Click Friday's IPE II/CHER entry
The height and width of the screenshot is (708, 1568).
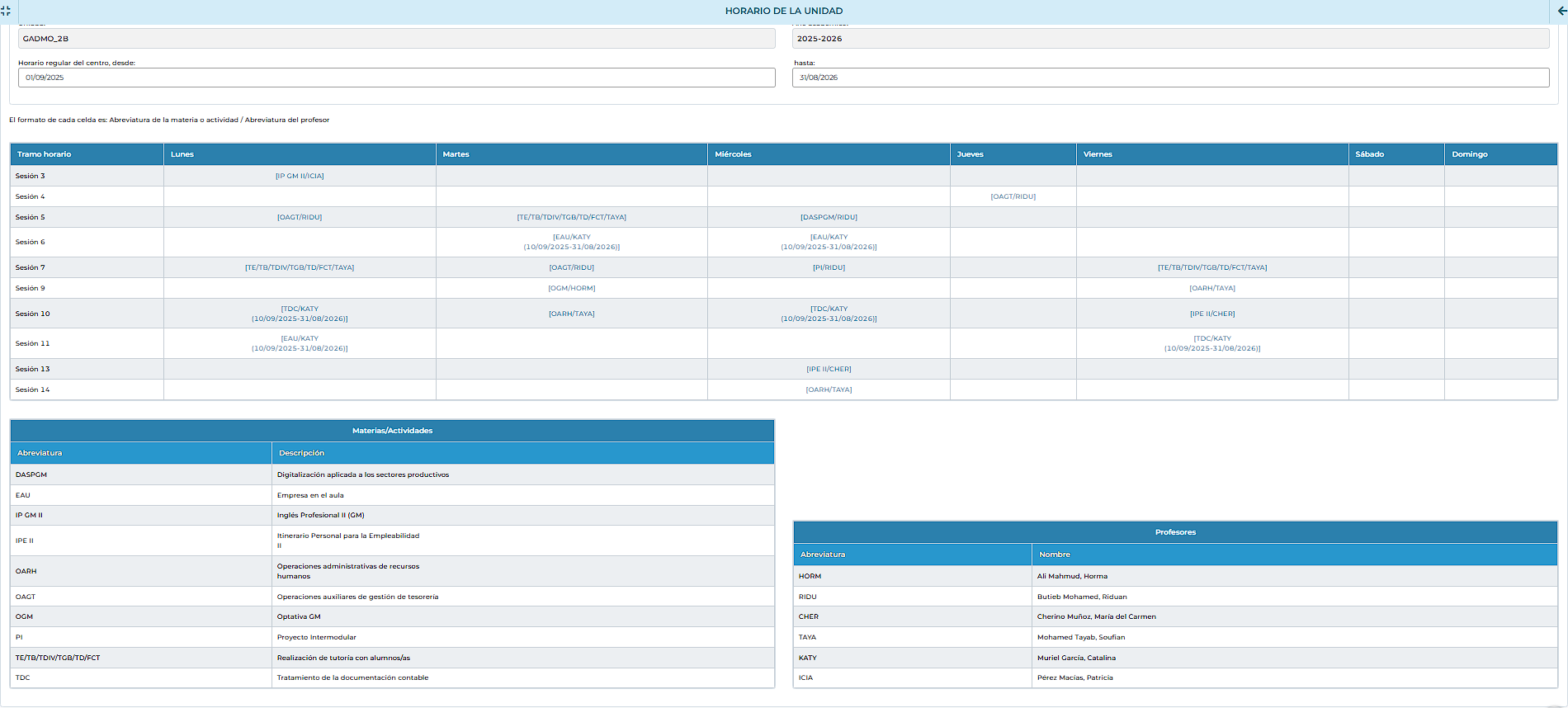1211,314
